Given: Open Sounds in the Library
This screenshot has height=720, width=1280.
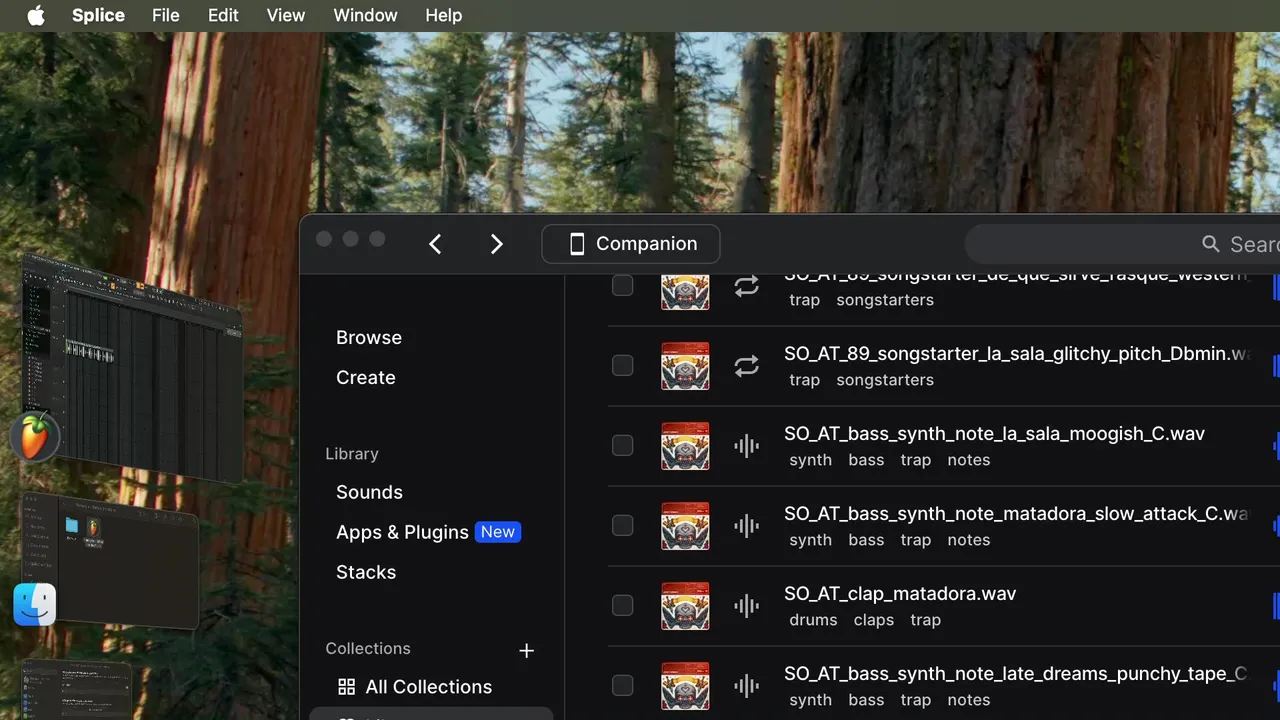Looking at the screenshot, I should click(369, 492).
